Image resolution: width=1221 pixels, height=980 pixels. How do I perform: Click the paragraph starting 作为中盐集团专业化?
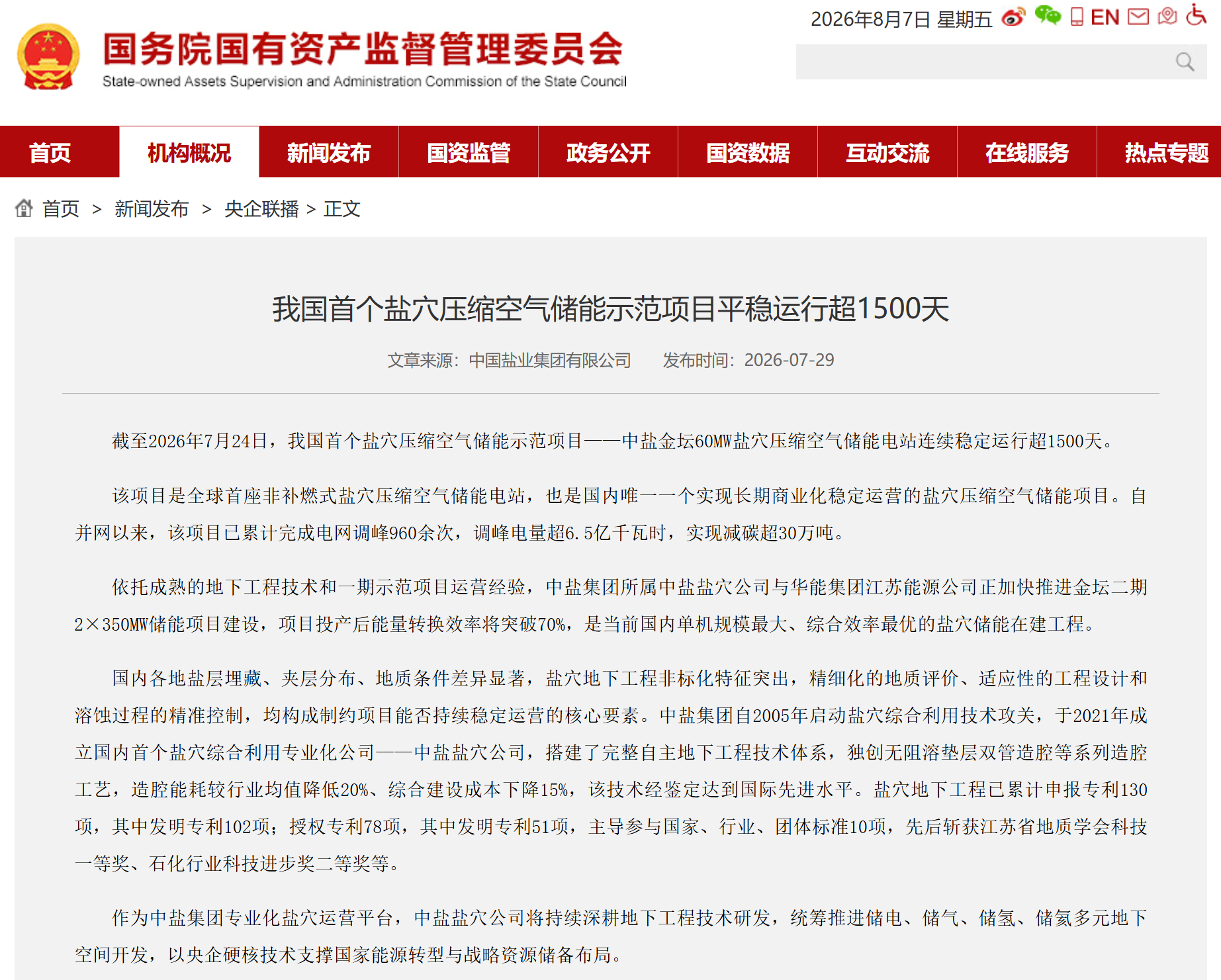click(x=611, y=936)
